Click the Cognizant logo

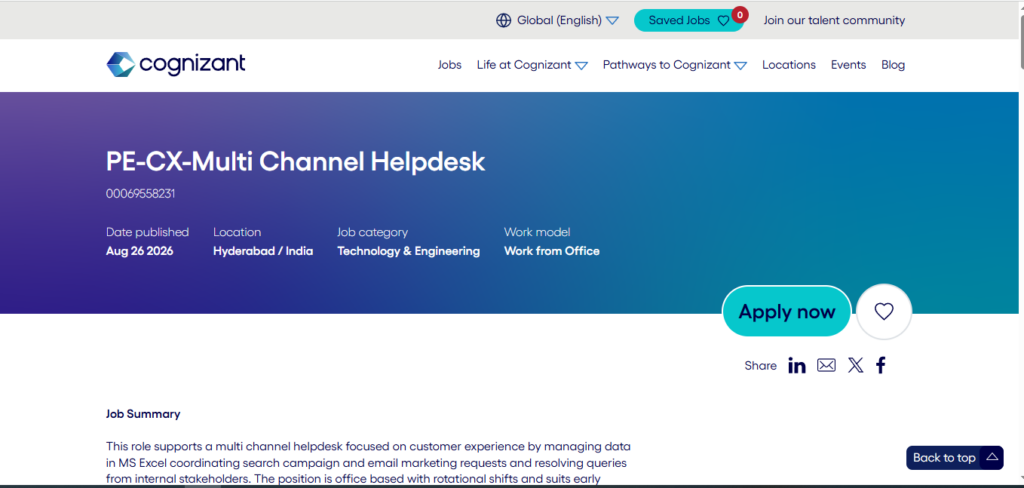click(x=176, y=65)
